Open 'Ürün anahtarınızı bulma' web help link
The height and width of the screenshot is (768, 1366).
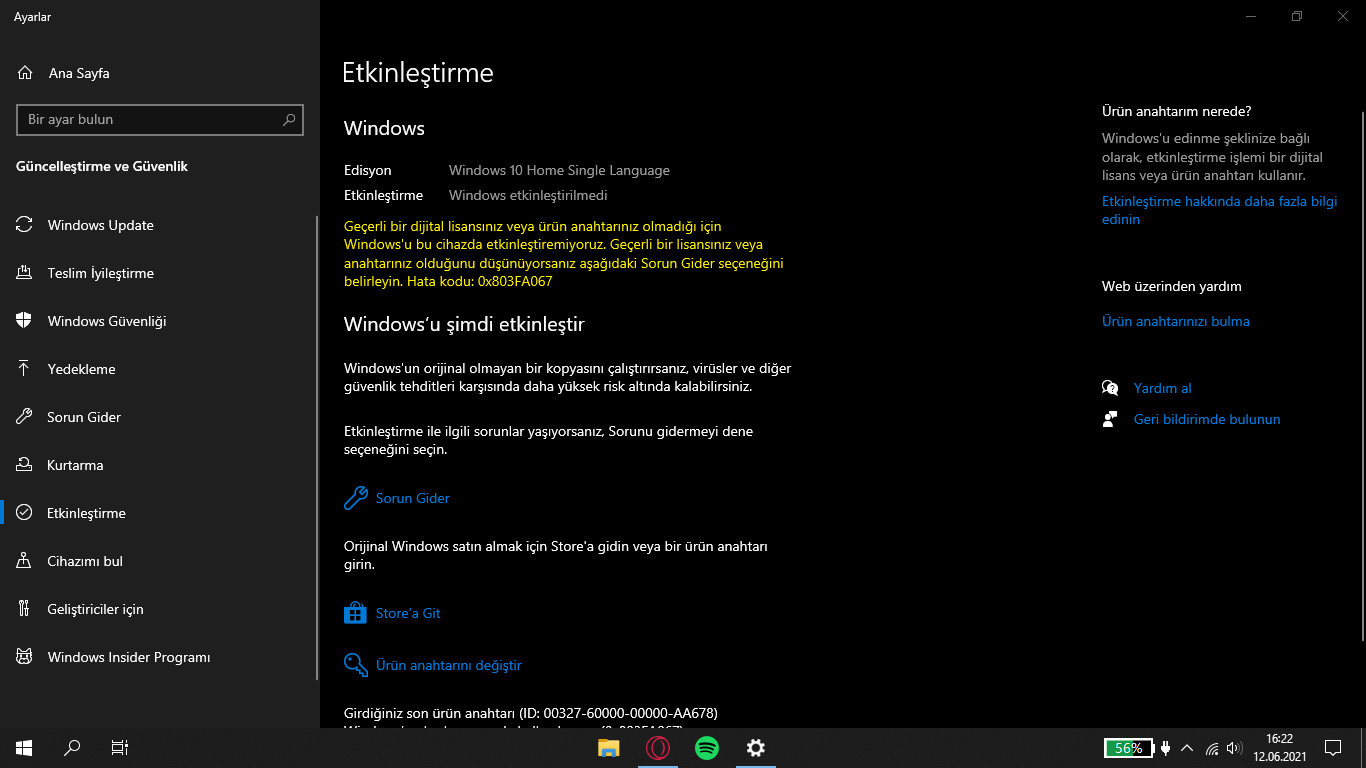[1176, 321]
